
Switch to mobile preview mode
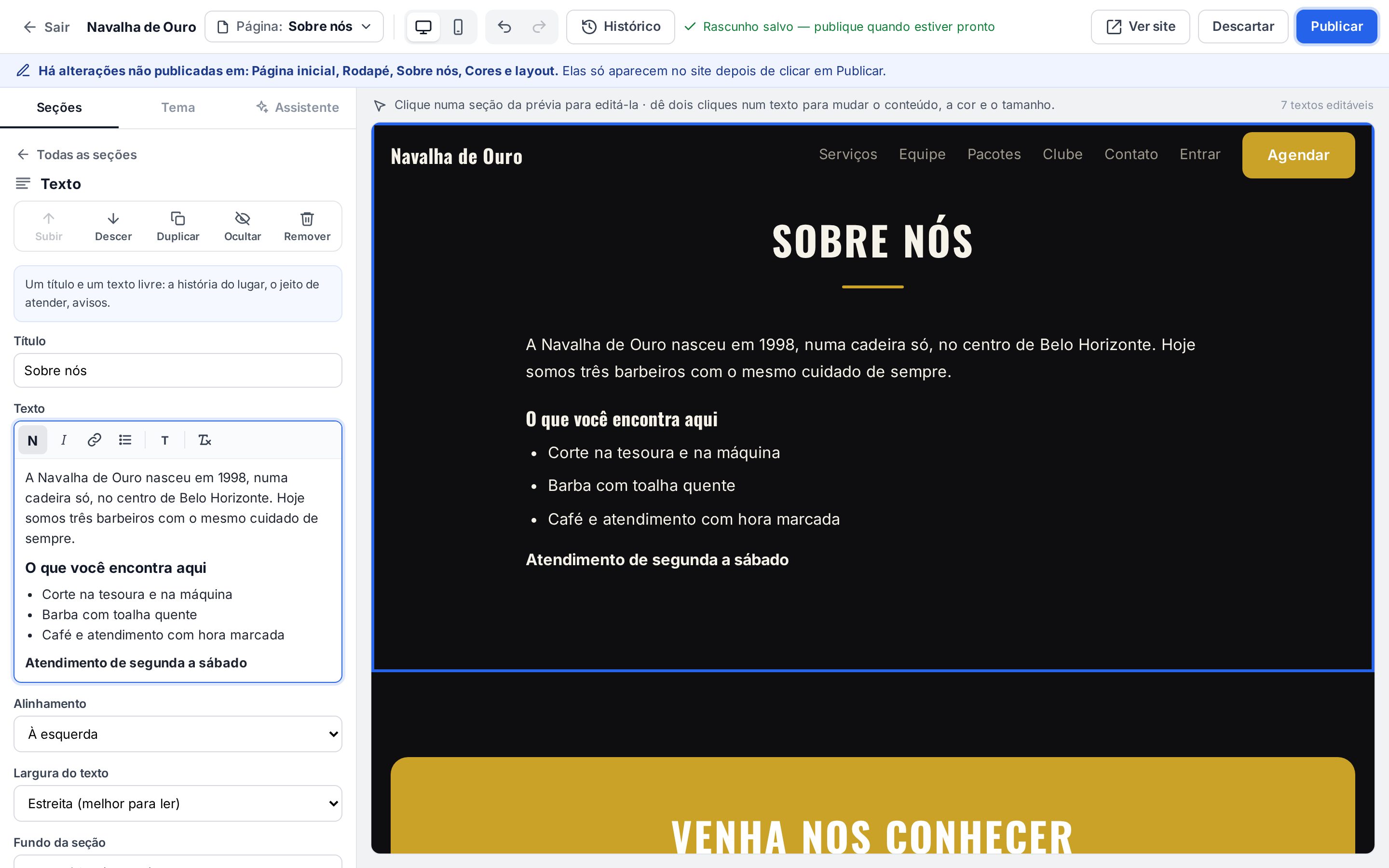click(x=458, y=27)
